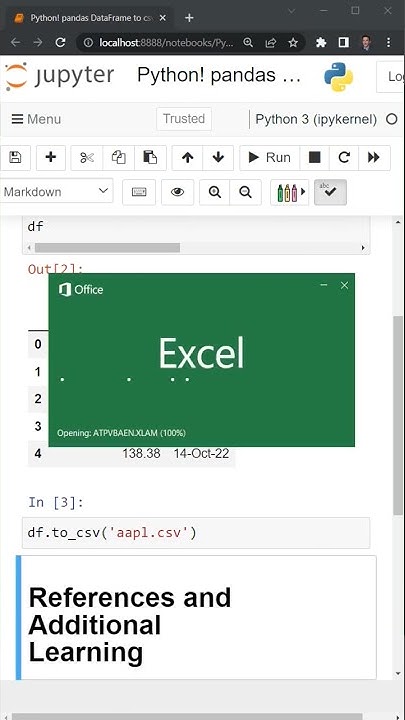Click notebook scrollbar down arrow
This screenshot has width=405, height=720.
tap(399, 674)
